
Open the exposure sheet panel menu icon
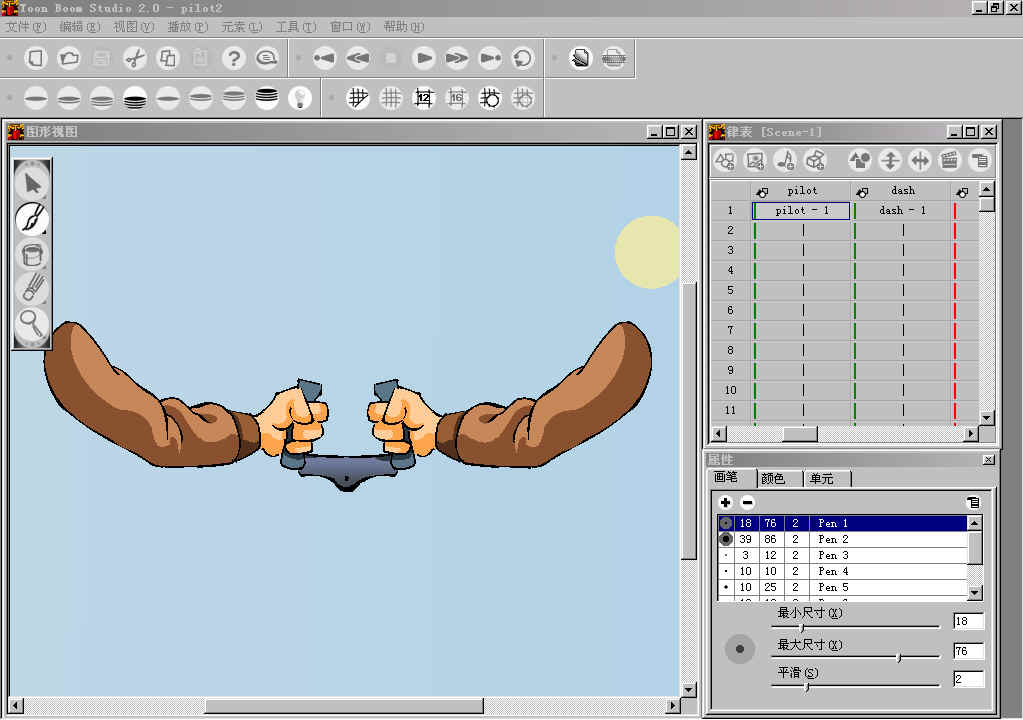click(979, 160)
